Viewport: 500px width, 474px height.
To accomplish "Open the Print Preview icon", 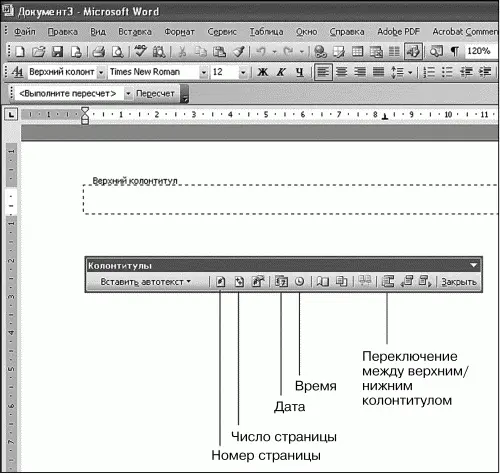I will tap(118, 52).
